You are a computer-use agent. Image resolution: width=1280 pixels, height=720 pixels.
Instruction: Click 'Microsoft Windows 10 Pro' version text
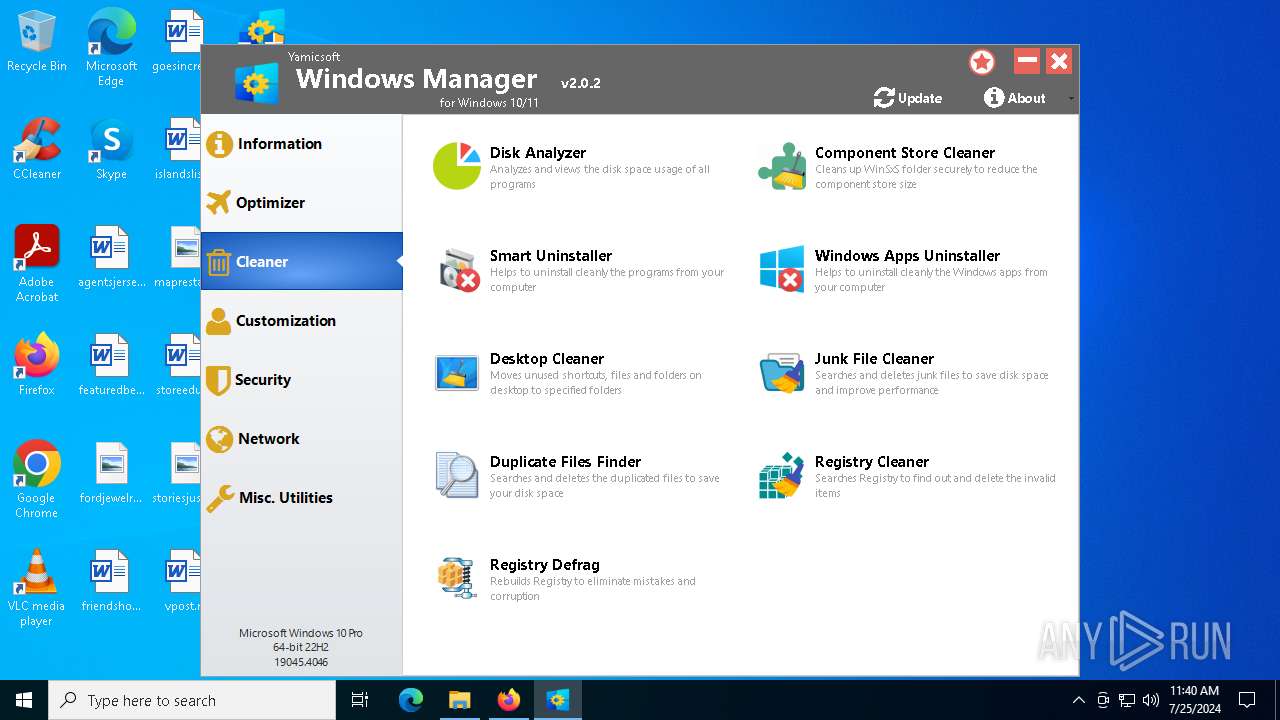[301, 633]
